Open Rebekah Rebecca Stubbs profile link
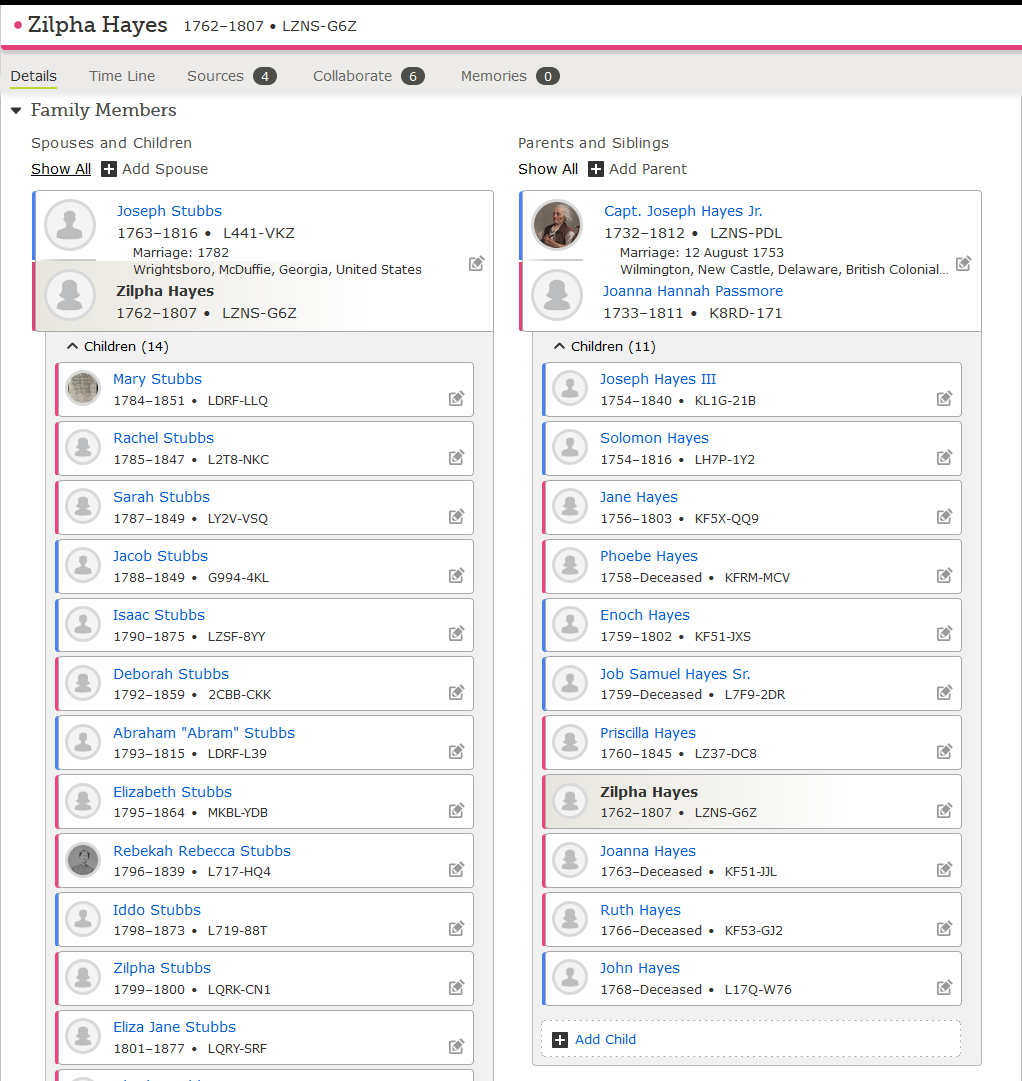 [202, 851]
